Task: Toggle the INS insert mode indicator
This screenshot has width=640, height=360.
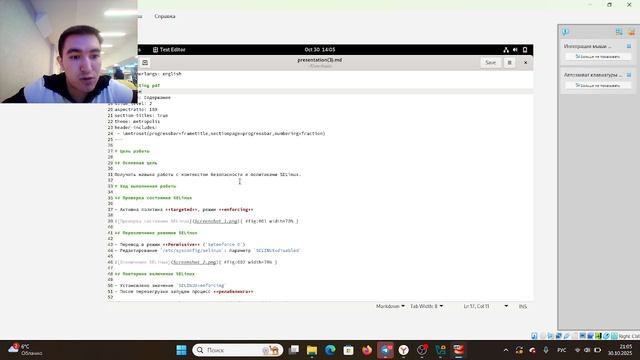Action: [x=522, y=306]
